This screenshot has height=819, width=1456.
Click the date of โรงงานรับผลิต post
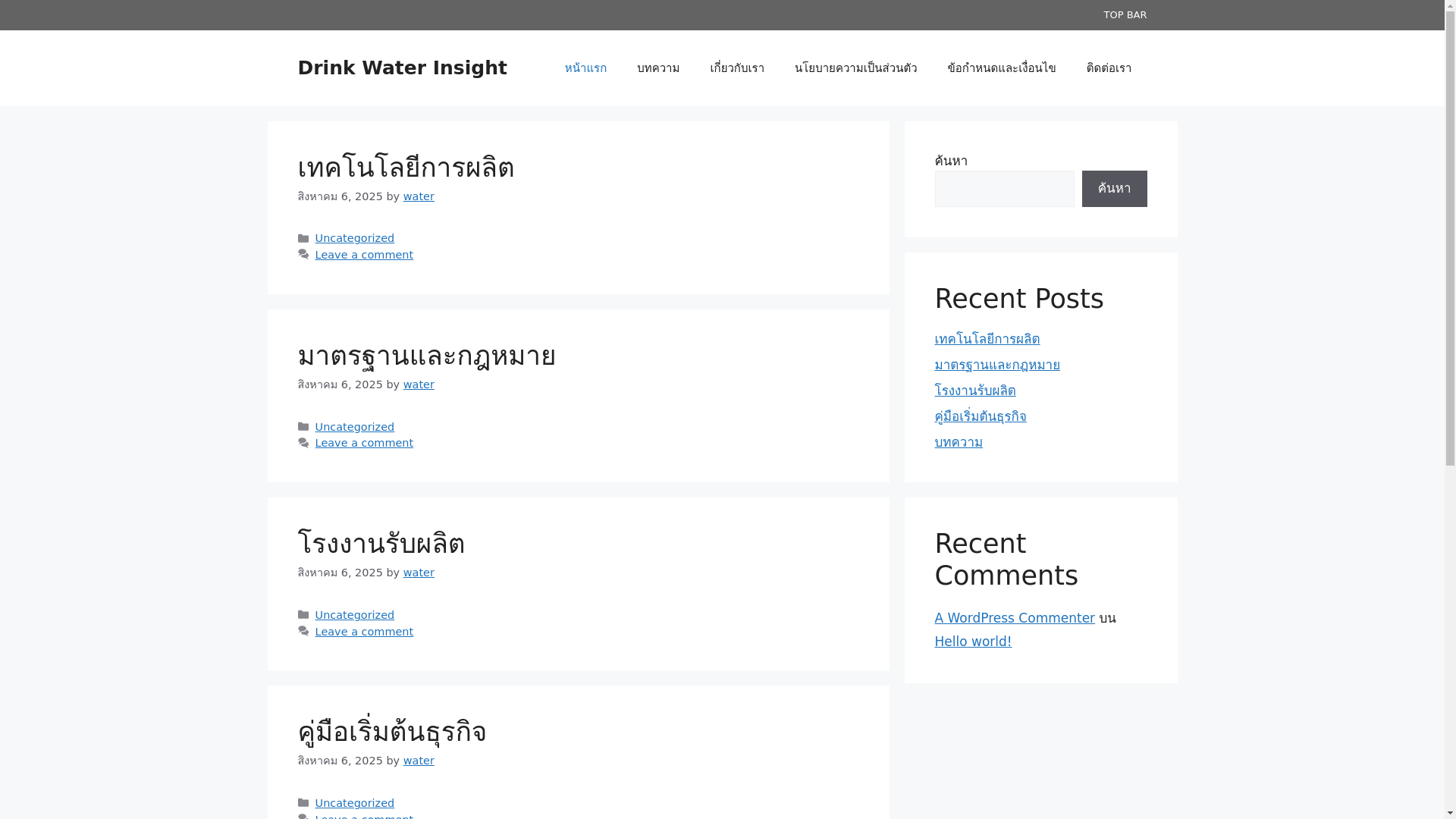coord(340,573)
